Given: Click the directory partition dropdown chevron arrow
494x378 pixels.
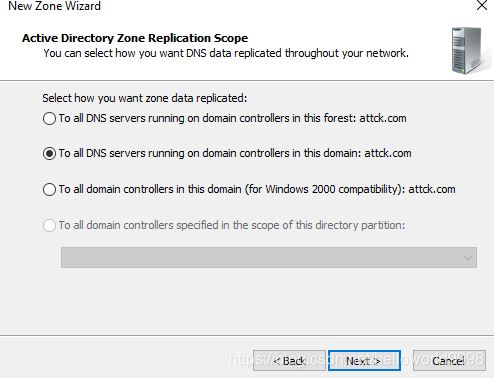Looking at the screenshot, I should point(468,258).
